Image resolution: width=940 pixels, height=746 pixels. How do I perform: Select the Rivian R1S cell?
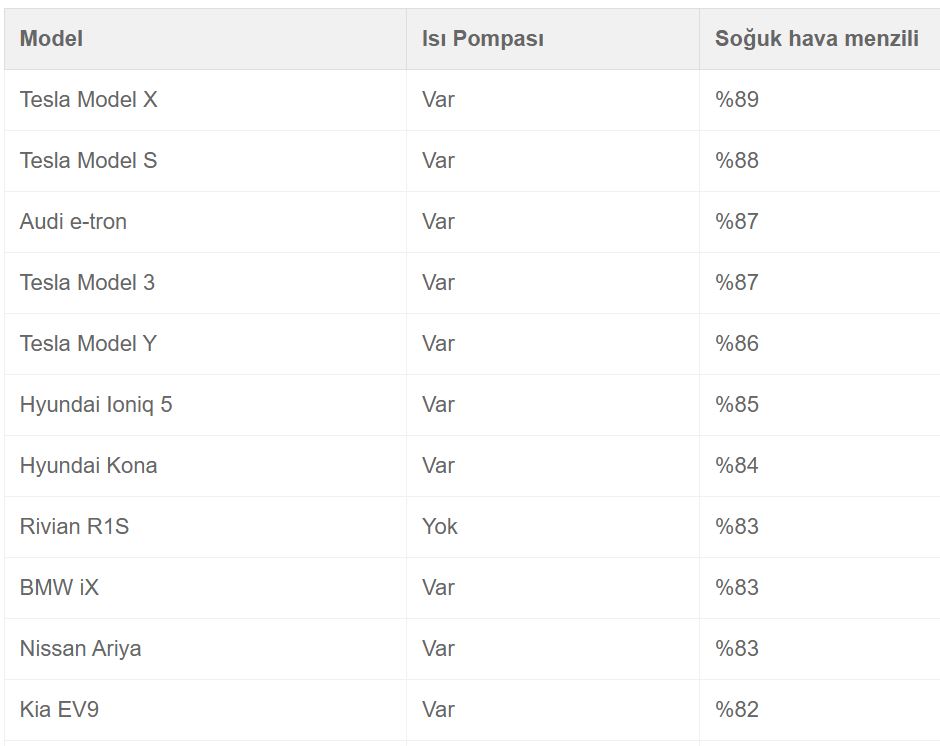[74, 527]
